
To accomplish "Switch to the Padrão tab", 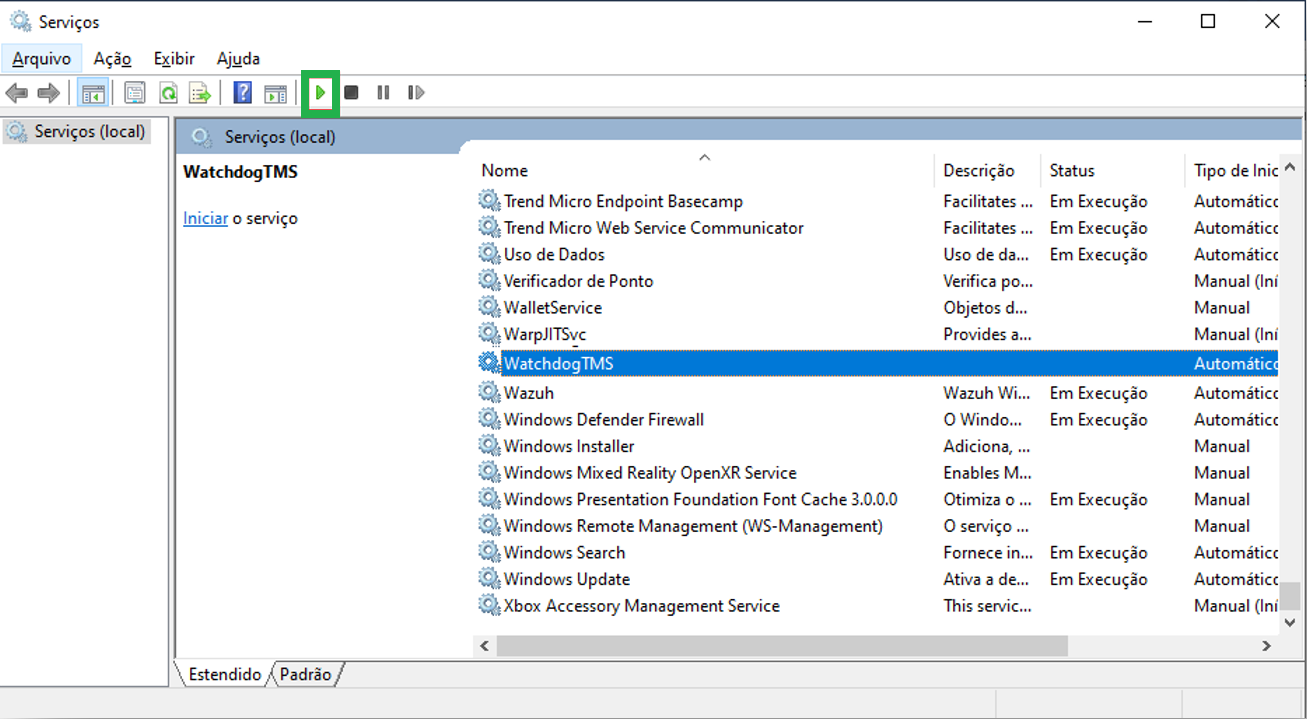I will [x=306, y=675].
